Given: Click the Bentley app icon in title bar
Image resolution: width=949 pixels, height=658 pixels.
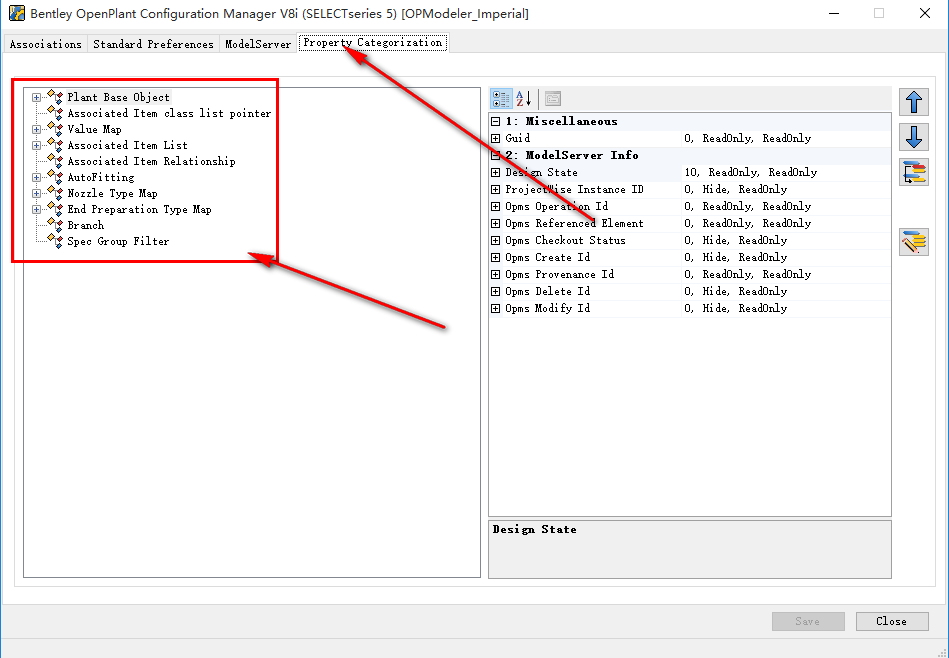Looking at the screenshot, I should (x=17, y=13).
